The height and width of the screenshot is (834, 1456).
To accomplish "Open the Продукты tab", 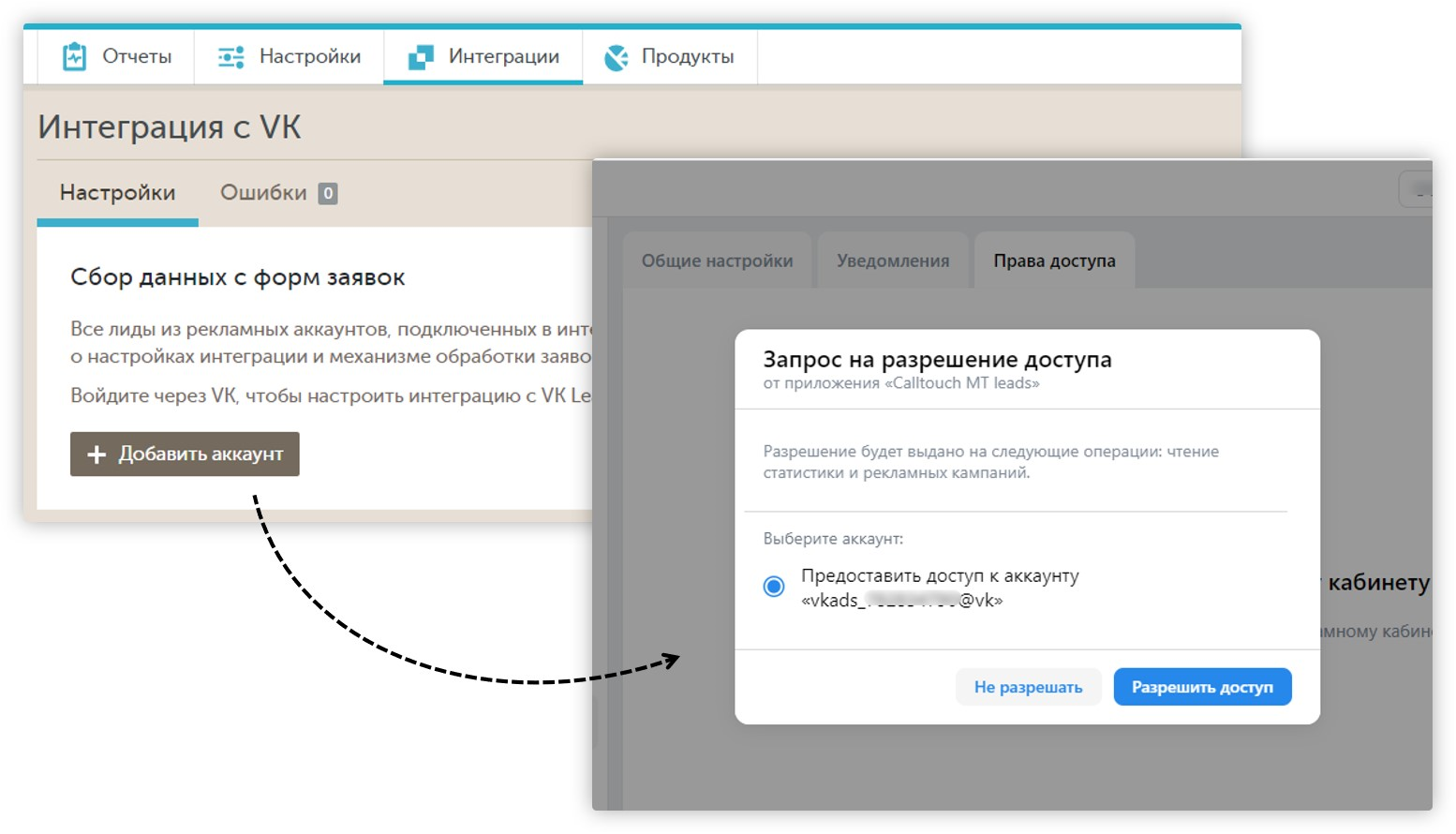I will click(x=670, y=57).
